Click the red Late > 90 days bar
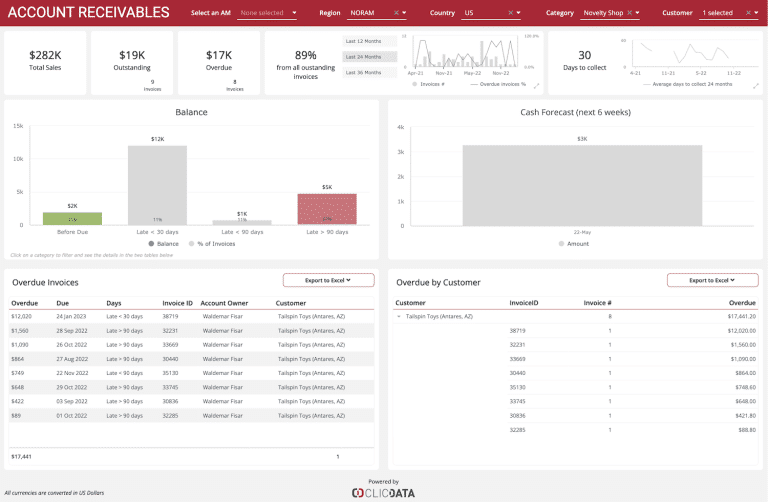 [327, 209]
